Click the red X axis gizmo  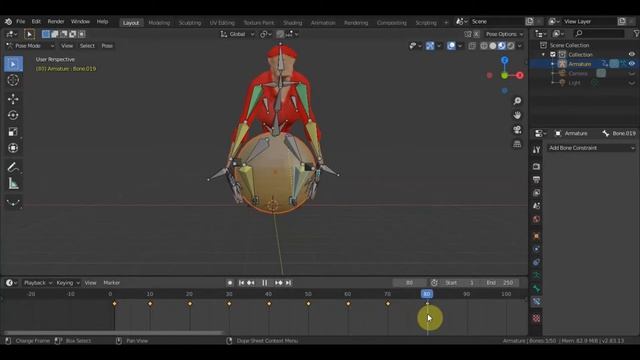(x=520, y=76)
